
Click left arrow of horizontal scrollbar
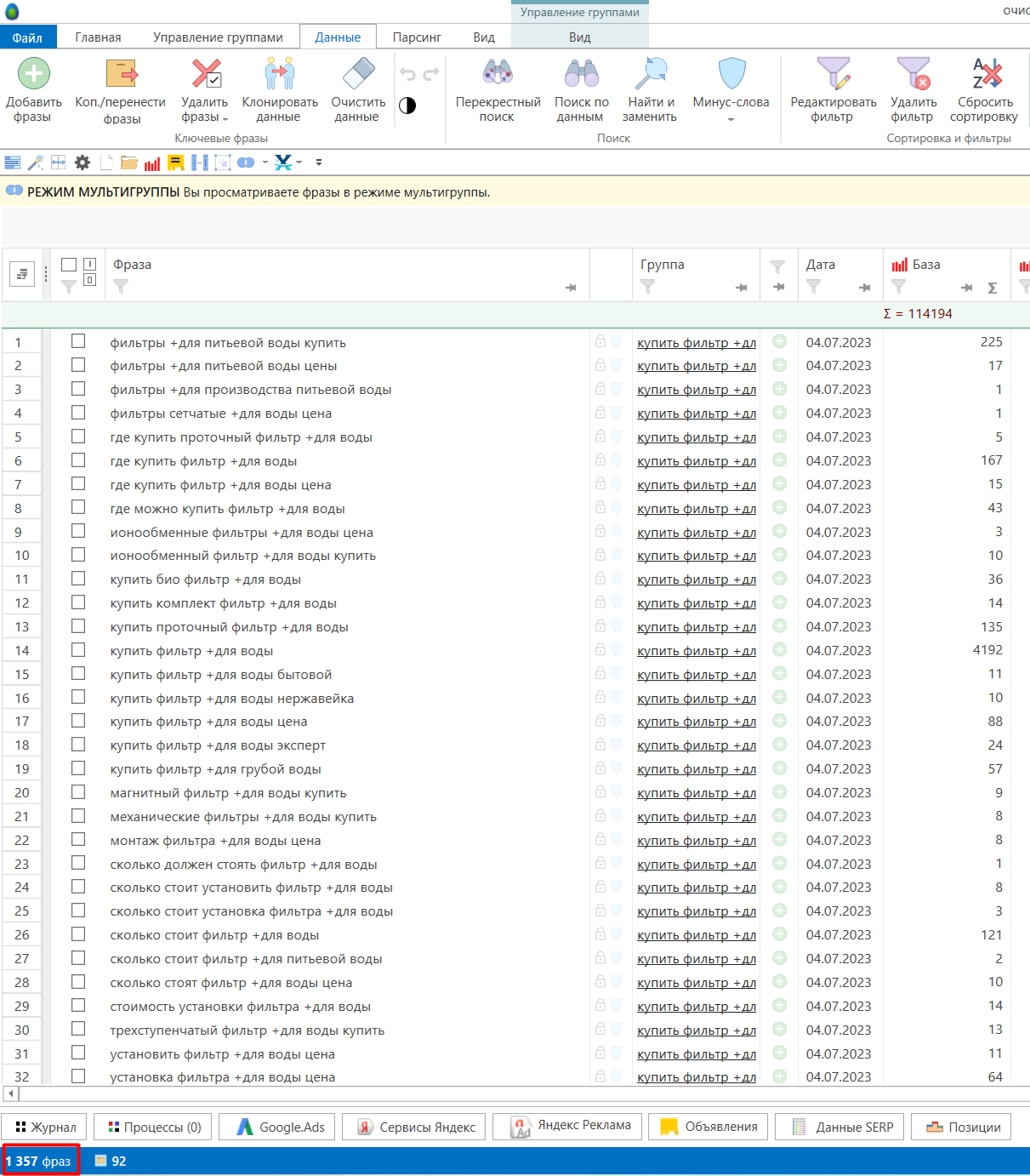10,1093
